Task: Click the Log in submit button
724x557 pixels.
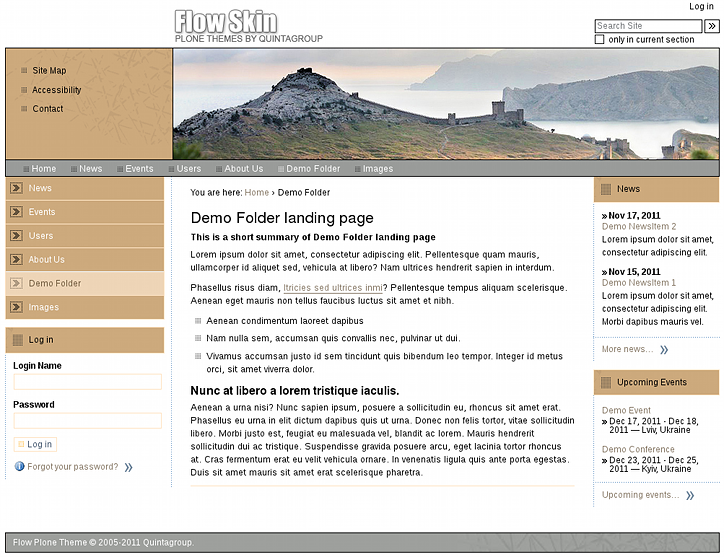Action: point(35,444)
